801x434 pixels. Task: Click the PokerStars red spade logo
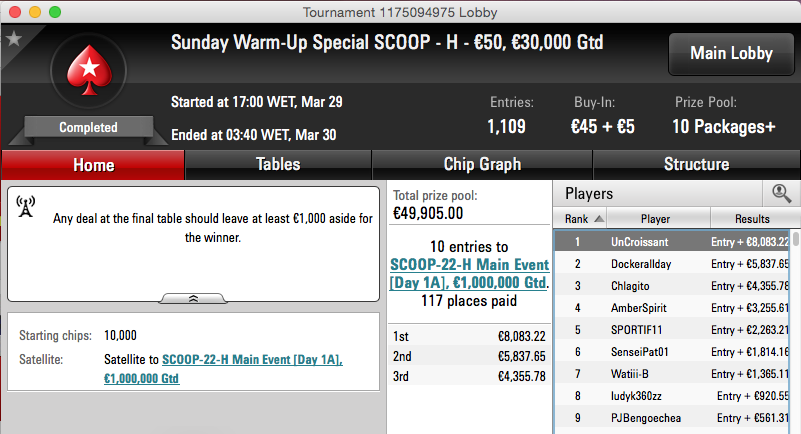pos(89,70)
